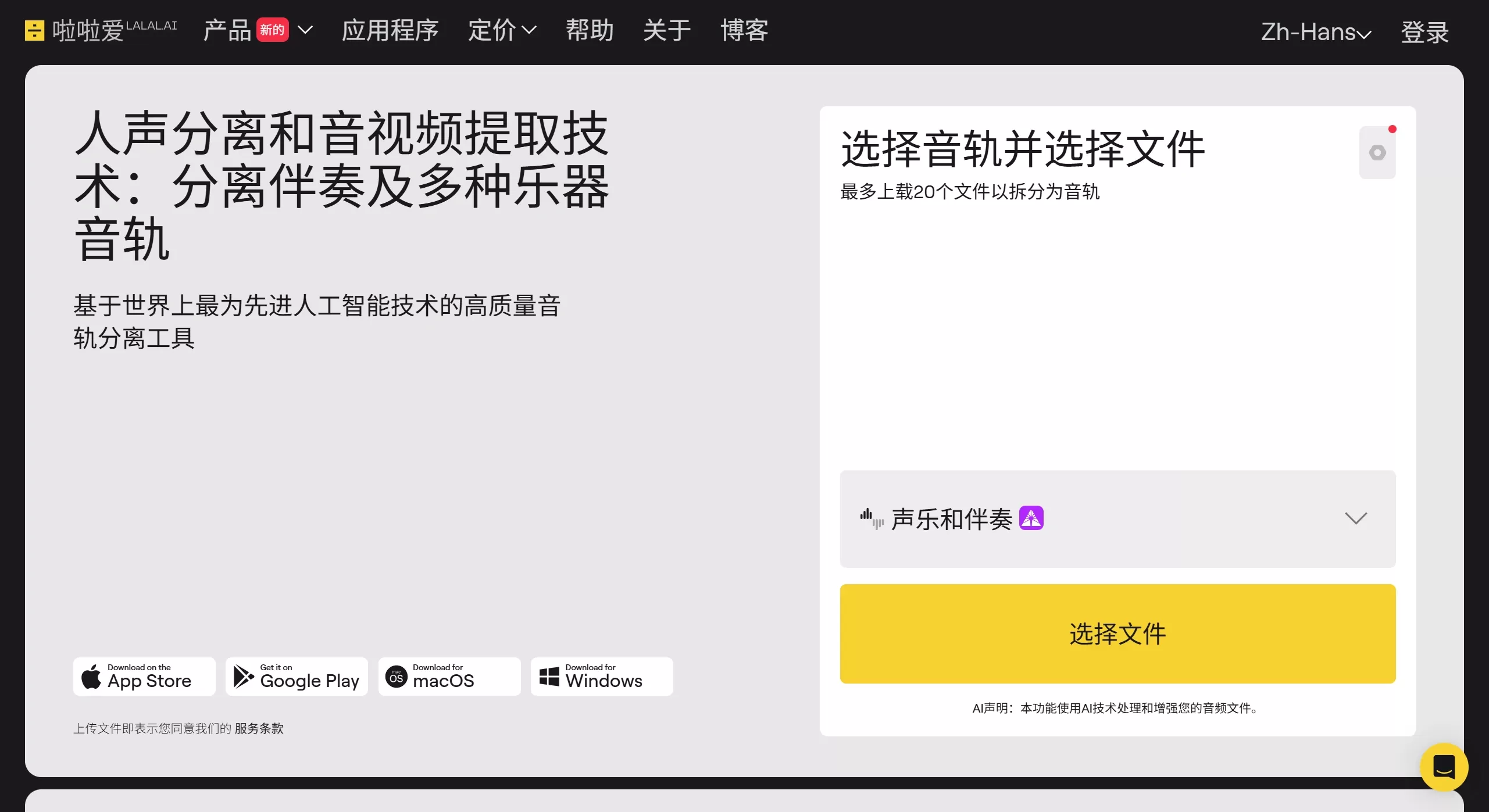Click the LALAL.AI logo icon

coord(34,30)
